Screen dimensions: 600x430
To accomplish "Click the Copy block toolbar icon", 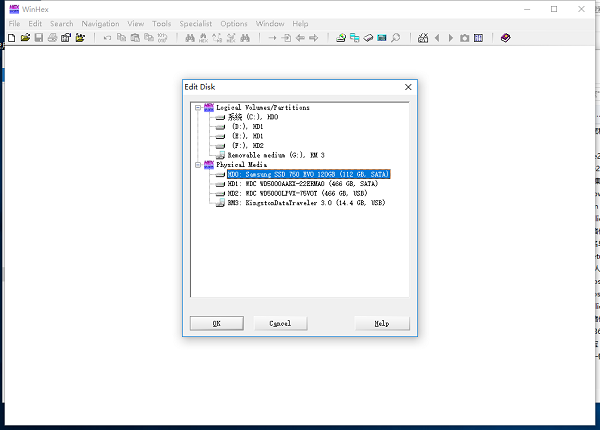I will [x=121, y=38].
